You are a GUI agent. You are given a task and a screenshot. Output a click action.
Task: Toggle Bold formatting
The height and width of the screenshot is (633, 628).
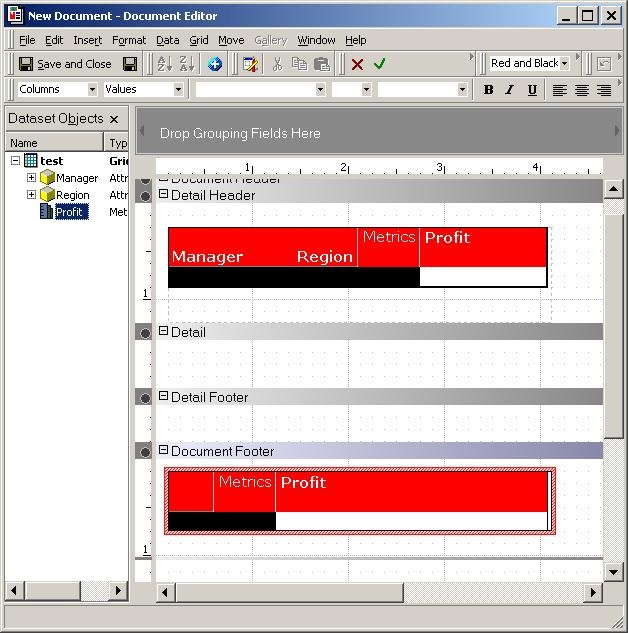point(488,90)
